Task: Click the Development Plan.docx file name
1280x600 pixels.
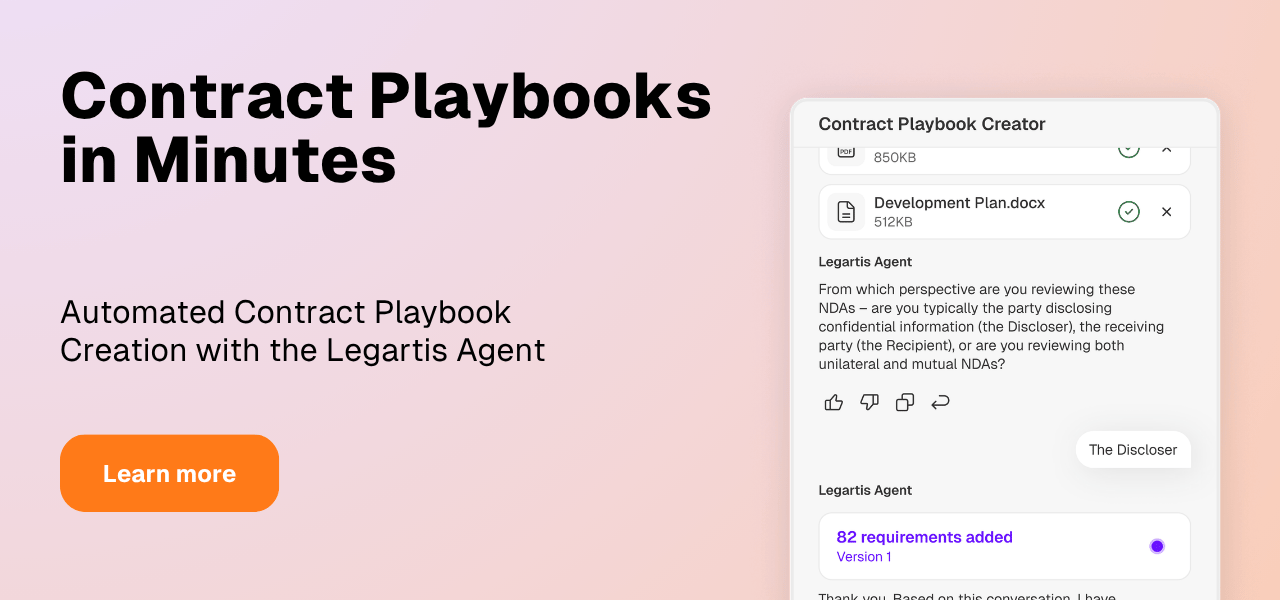Action: 959,203
